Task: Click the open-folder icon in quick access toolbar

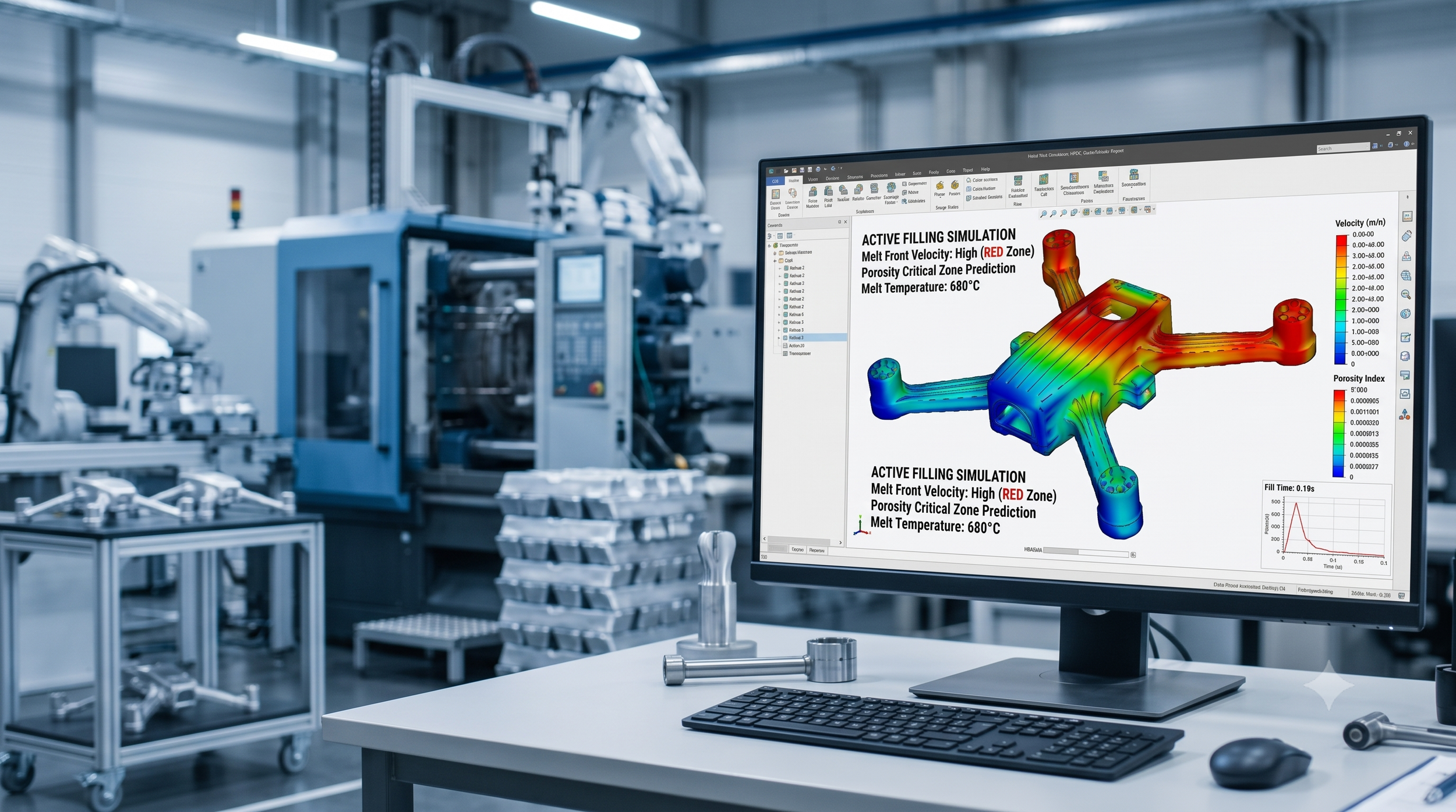Action: [x=786, y=171]
